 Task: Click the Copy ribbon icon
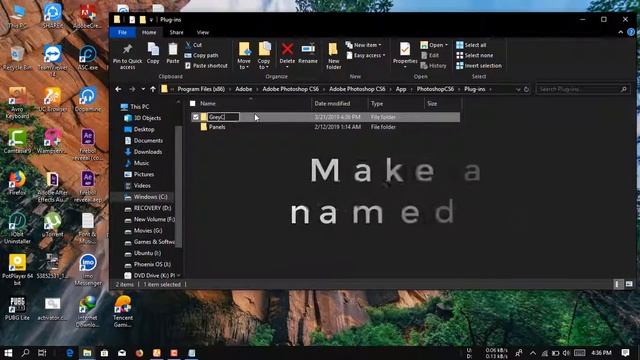[x=153, y=53]
